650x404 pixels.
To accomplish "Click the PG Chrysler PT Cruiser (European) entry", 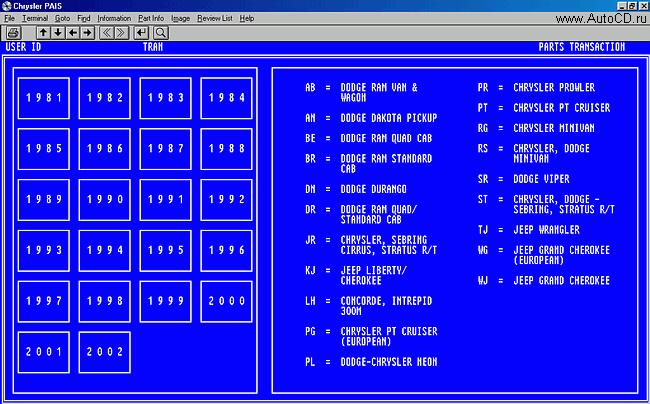I will (371, 336).
